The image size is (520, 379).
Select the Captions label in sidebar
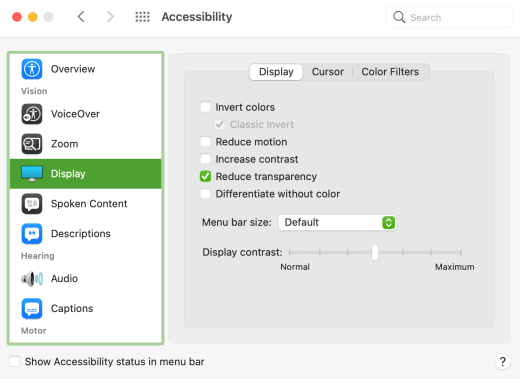coord(72,309)
